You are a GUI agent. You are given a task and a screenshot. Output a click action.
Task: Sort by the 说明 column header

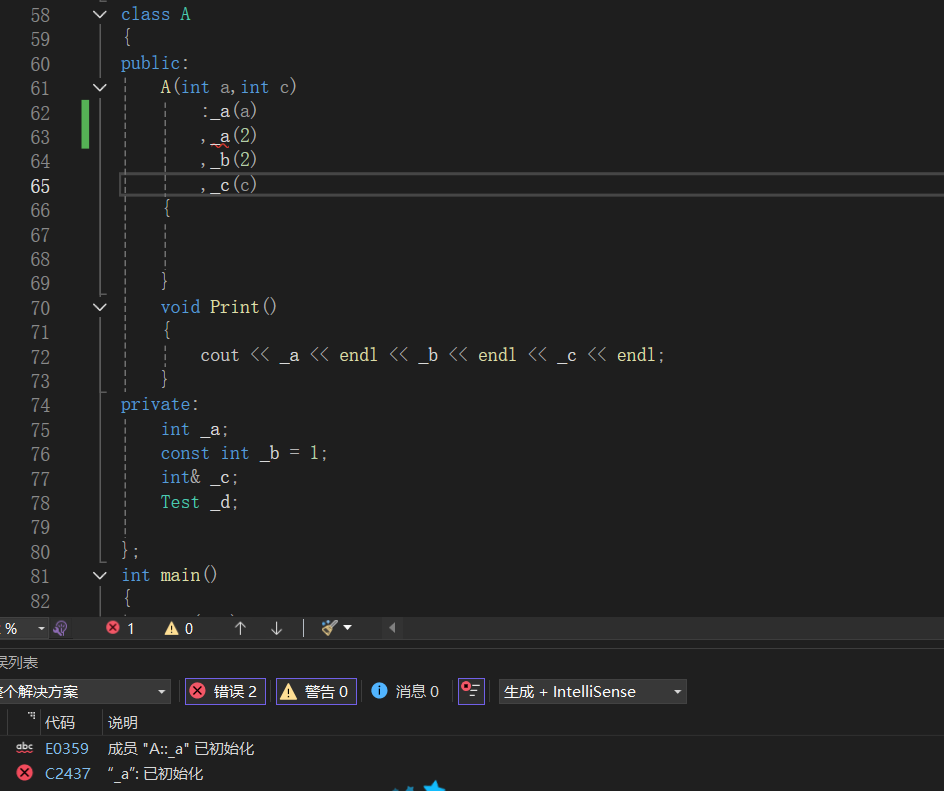tap(123, 722)
